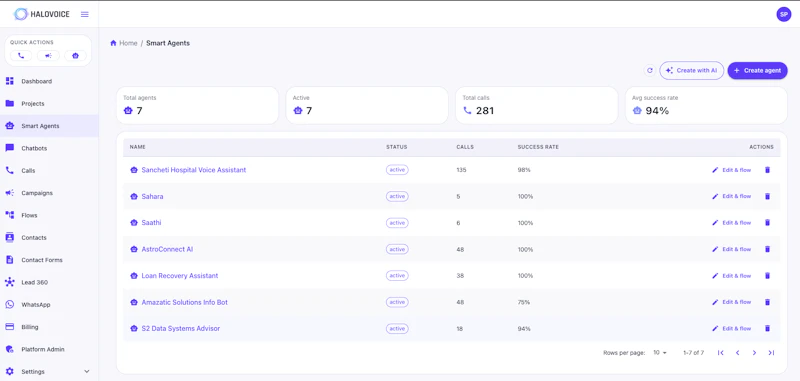The image size is (800, 381).
Task: Open Contact Forms in the sidebar
Action: (49, 260)
